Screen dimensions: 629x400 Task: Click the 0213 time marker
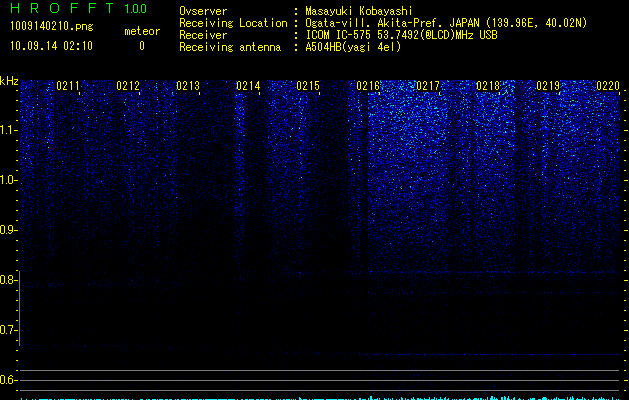(188, 86)
